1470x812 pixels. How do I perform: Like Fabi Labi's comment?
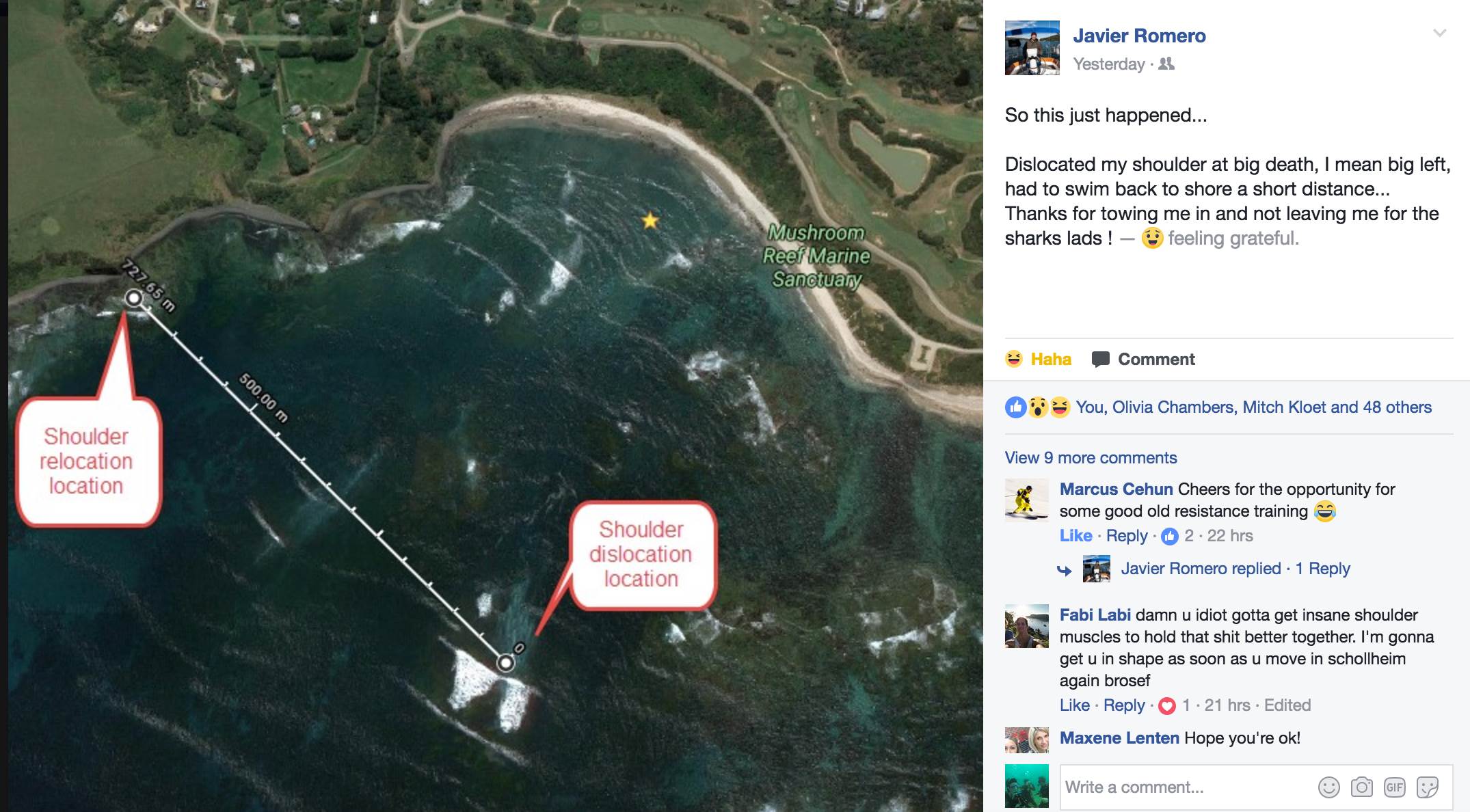tap(1074, 705)
